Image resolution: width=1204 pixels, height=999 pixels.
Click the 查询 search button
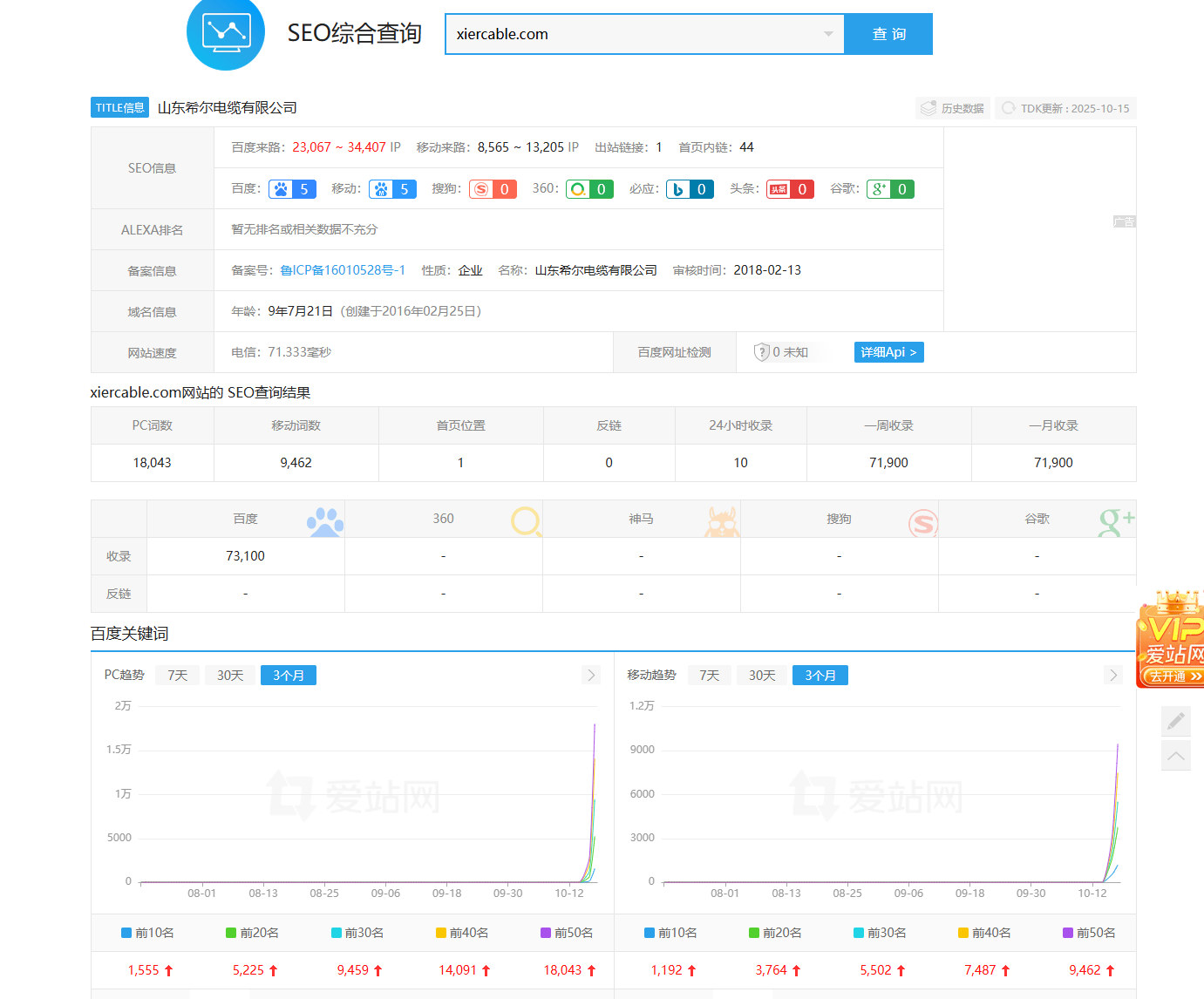click(x=888, y=34)
